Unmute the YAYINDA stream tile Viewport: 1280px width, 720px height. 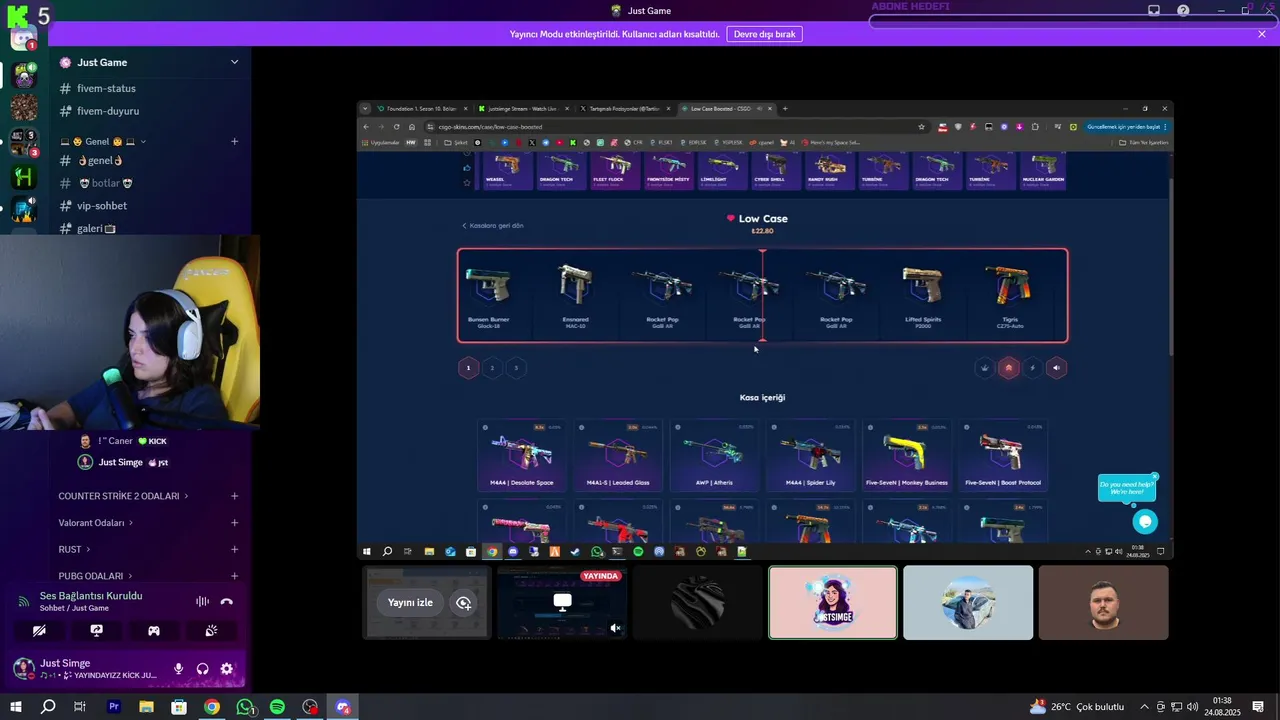(615, 628)
